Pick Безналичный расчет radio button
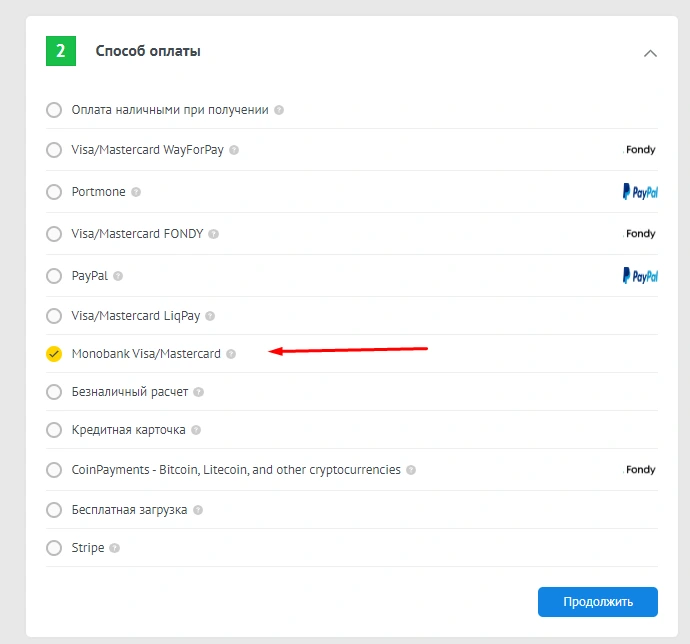This screenshot has width=690, height=644. click(x=54, y=392)
